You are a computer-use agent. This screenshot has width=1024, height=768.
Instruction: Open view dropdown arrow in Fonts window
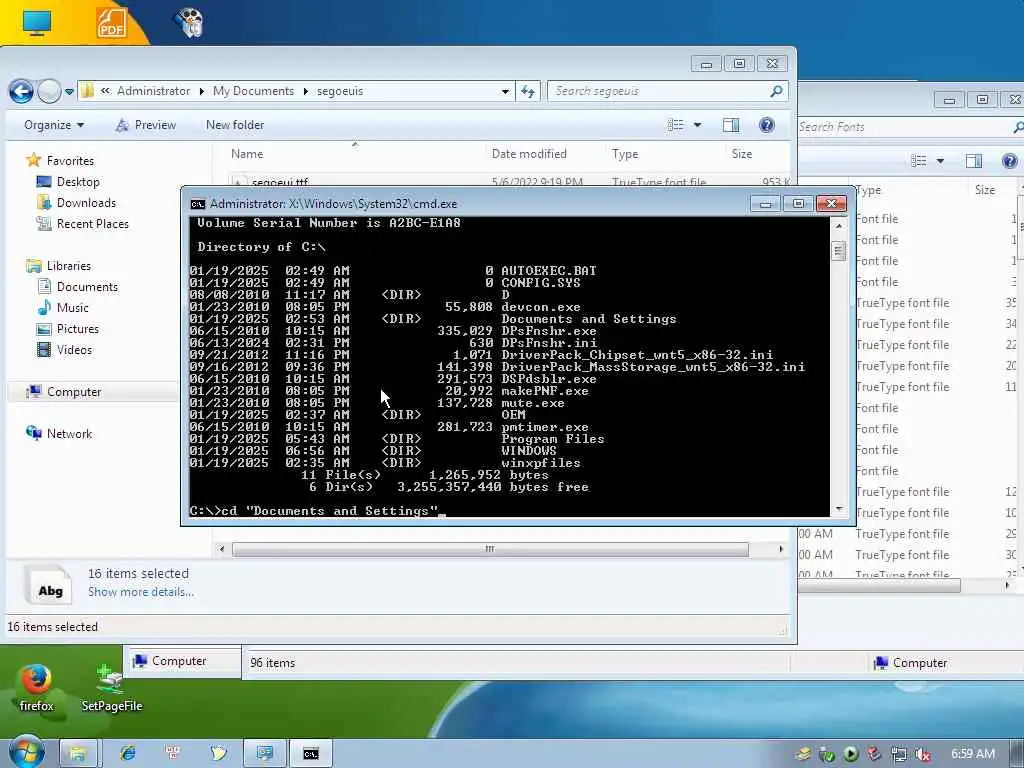click(x=940, y=161)
